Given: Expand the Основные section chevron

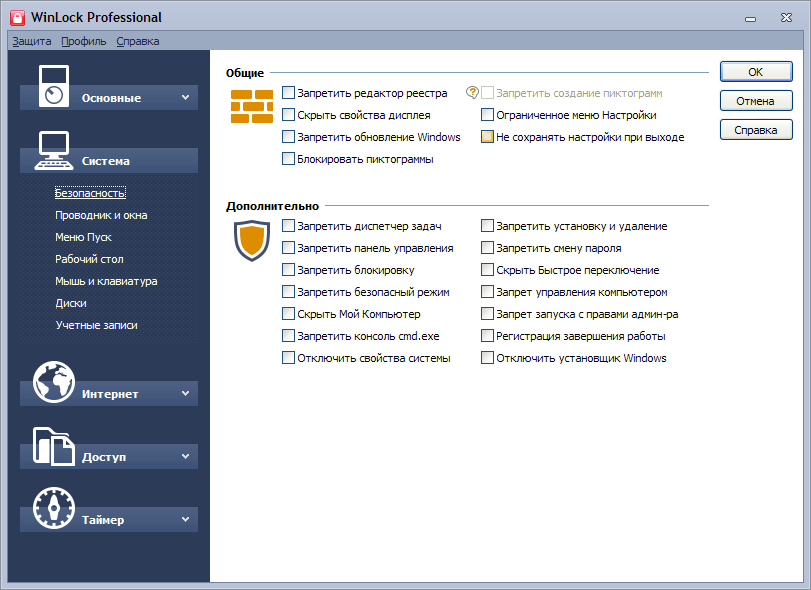Looking at the screenshot, I should pyautogui.click(x=185, y=97).
